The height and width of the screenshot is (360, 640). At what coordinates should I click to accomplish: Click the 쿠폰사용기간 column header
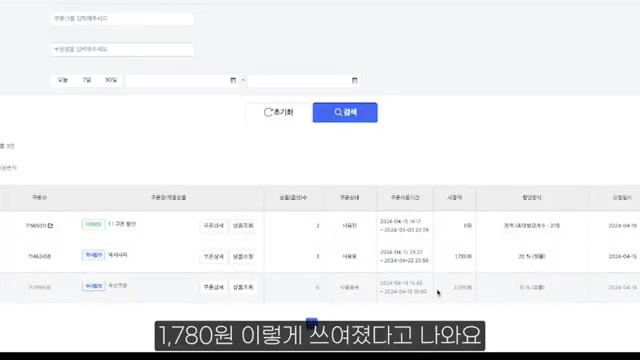404,198
